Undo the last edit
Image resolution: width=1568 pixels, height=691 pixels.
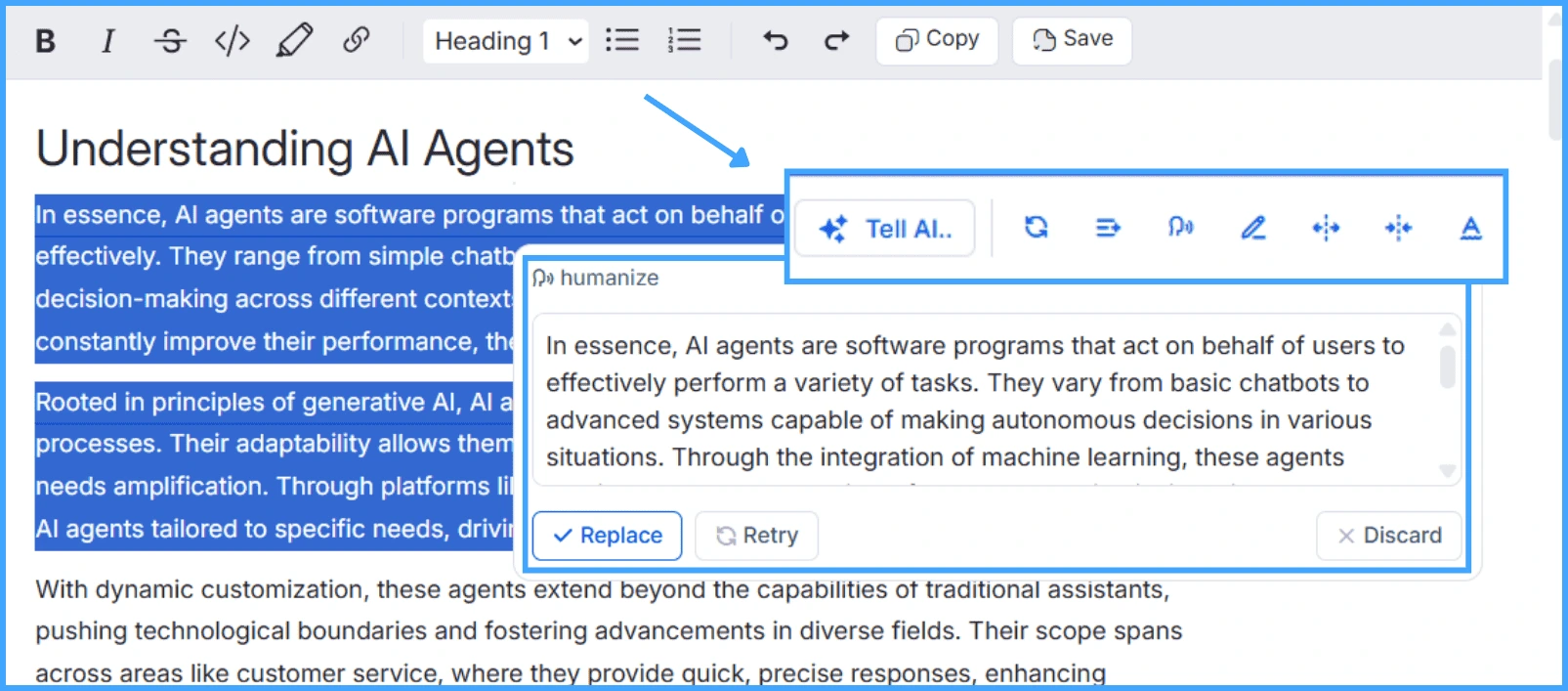click(776, 40)
